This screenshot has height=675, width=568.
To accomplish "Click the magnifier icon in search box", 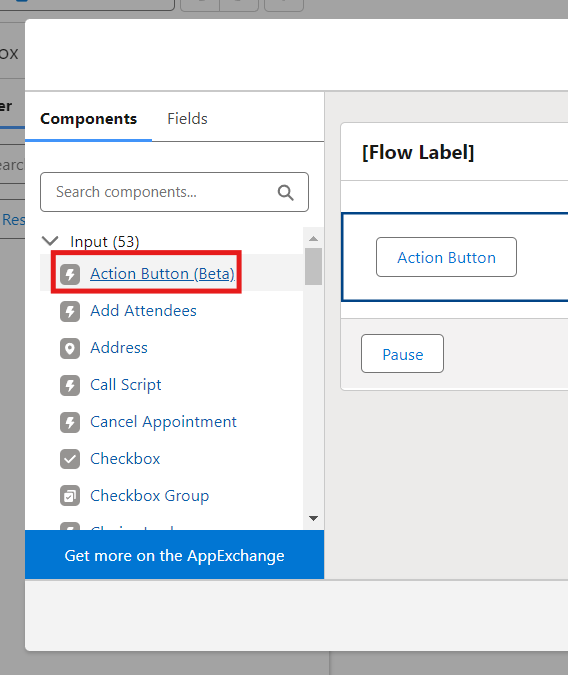I will coord(286,192).
